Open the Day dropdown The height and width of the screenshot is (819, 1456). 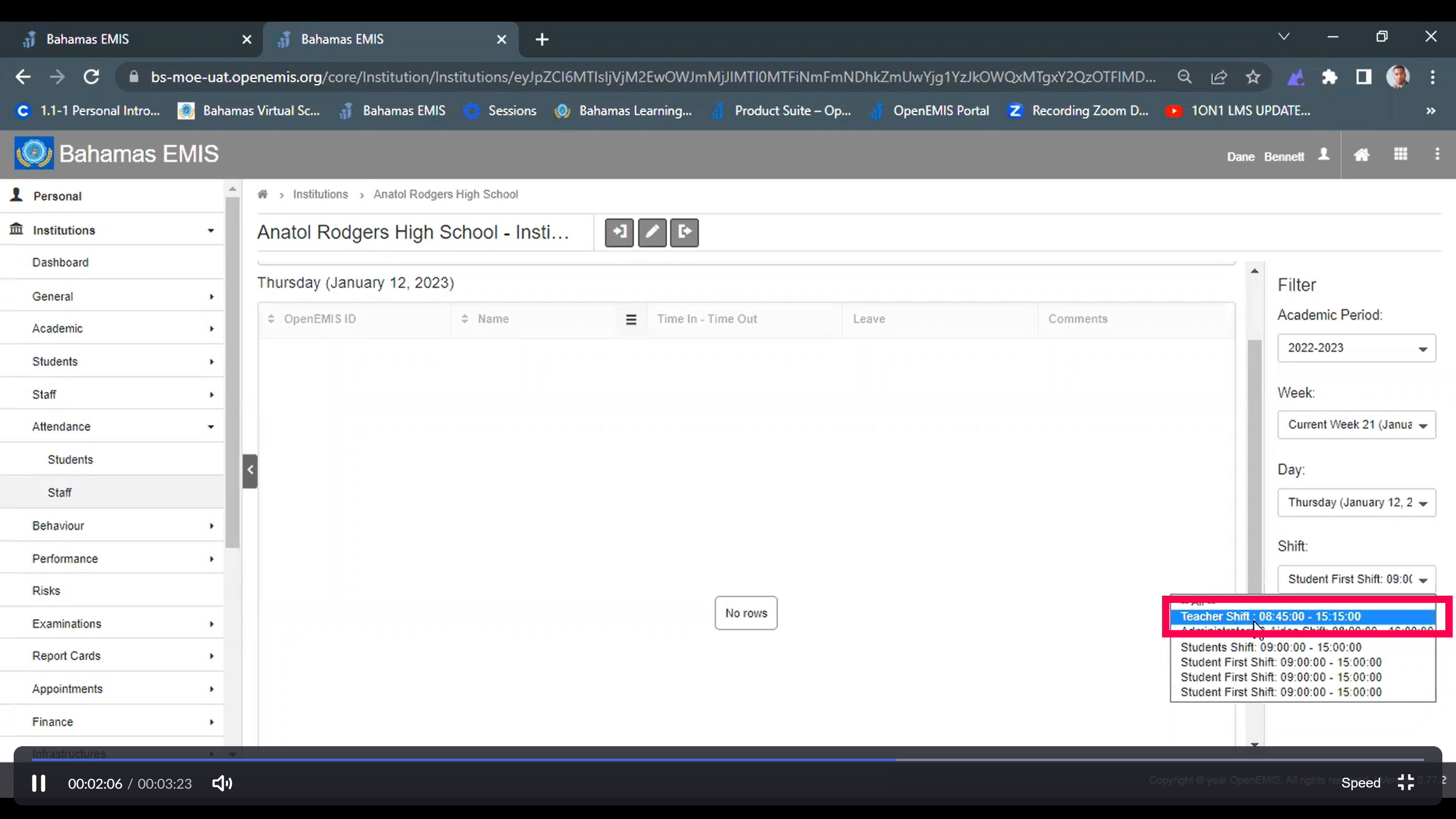coord(1357,503)
